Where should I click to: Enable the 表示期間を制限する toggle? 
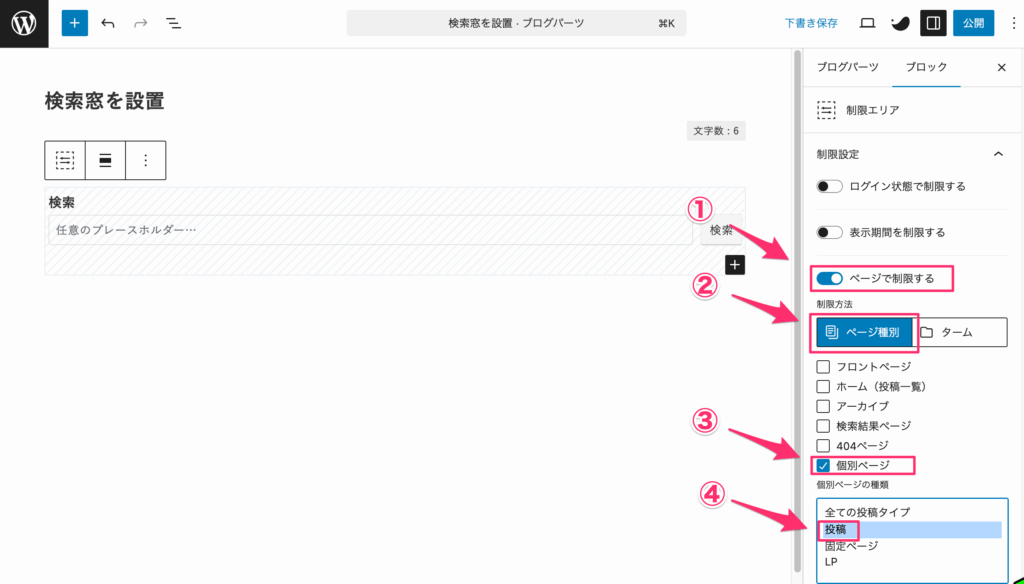tap(830, 232)
